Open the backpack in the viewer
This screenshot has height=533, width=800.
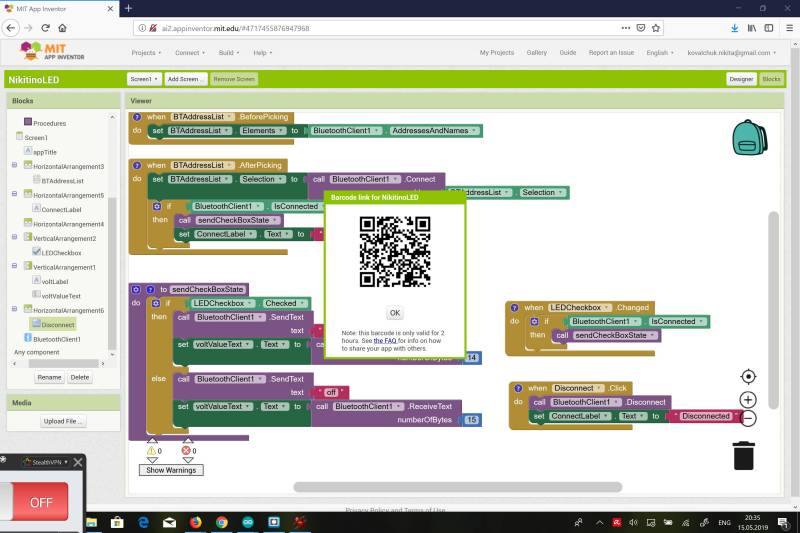(x=749, y=137)
